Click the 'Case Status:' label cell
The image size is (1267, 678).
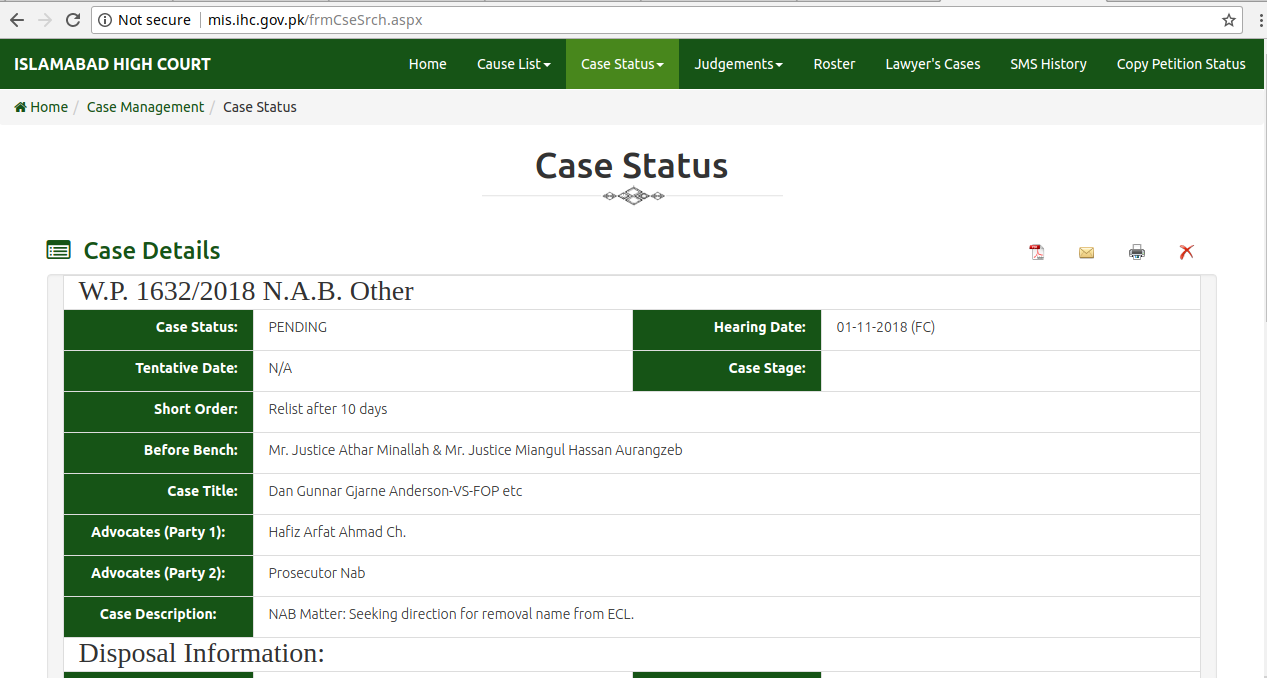coord(158,329)
